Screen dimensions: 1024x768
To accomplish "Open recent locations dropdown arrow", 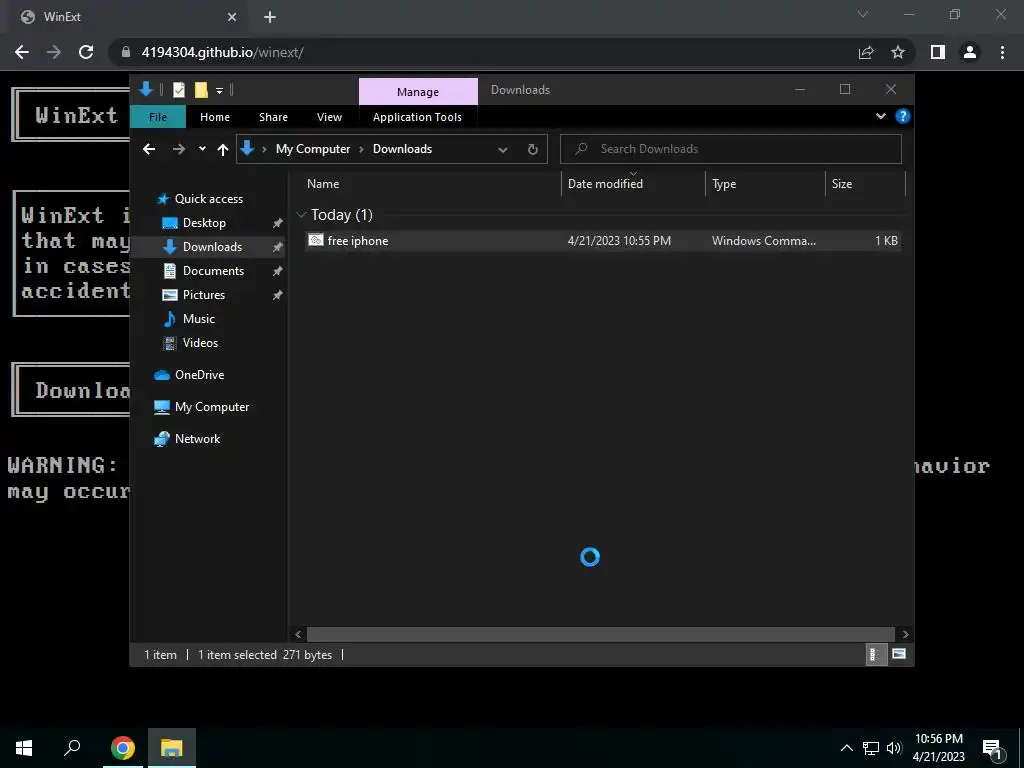I will (x=202, y=149).
